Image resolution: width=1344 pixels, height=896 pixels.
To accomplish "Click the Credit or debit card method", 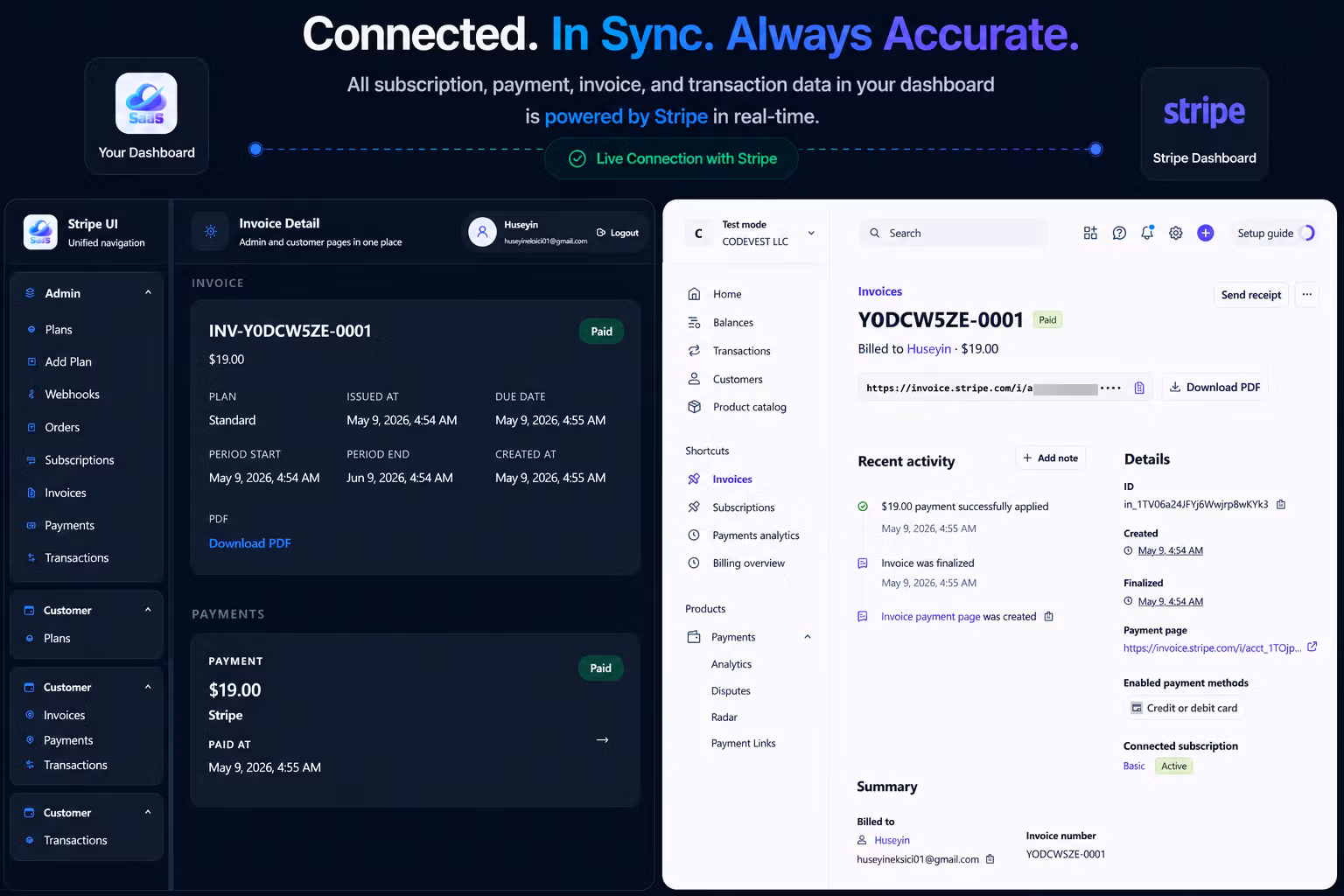I will 1183,708.
